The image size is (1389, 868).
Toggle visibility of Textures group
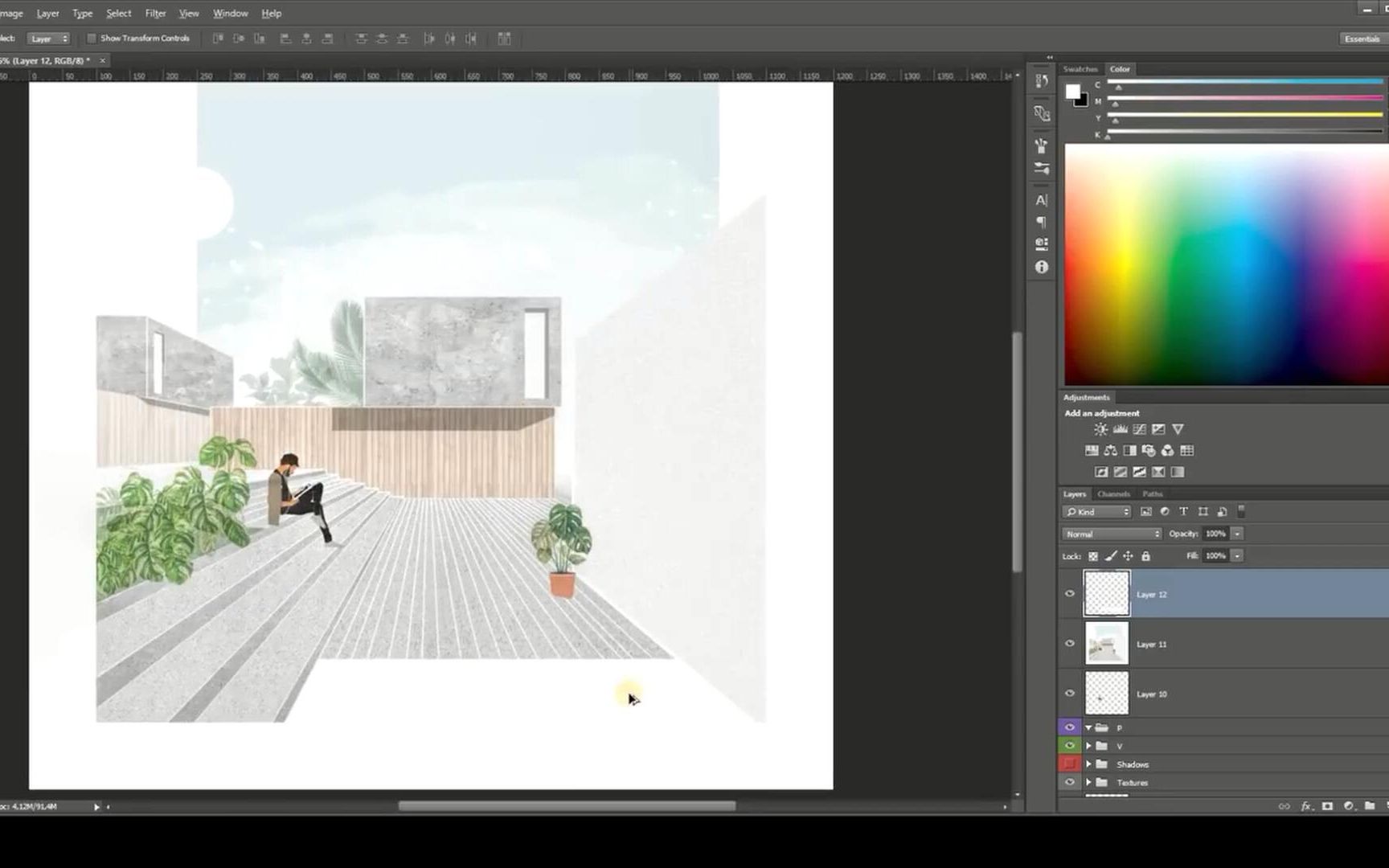[x=1070, y=783]
